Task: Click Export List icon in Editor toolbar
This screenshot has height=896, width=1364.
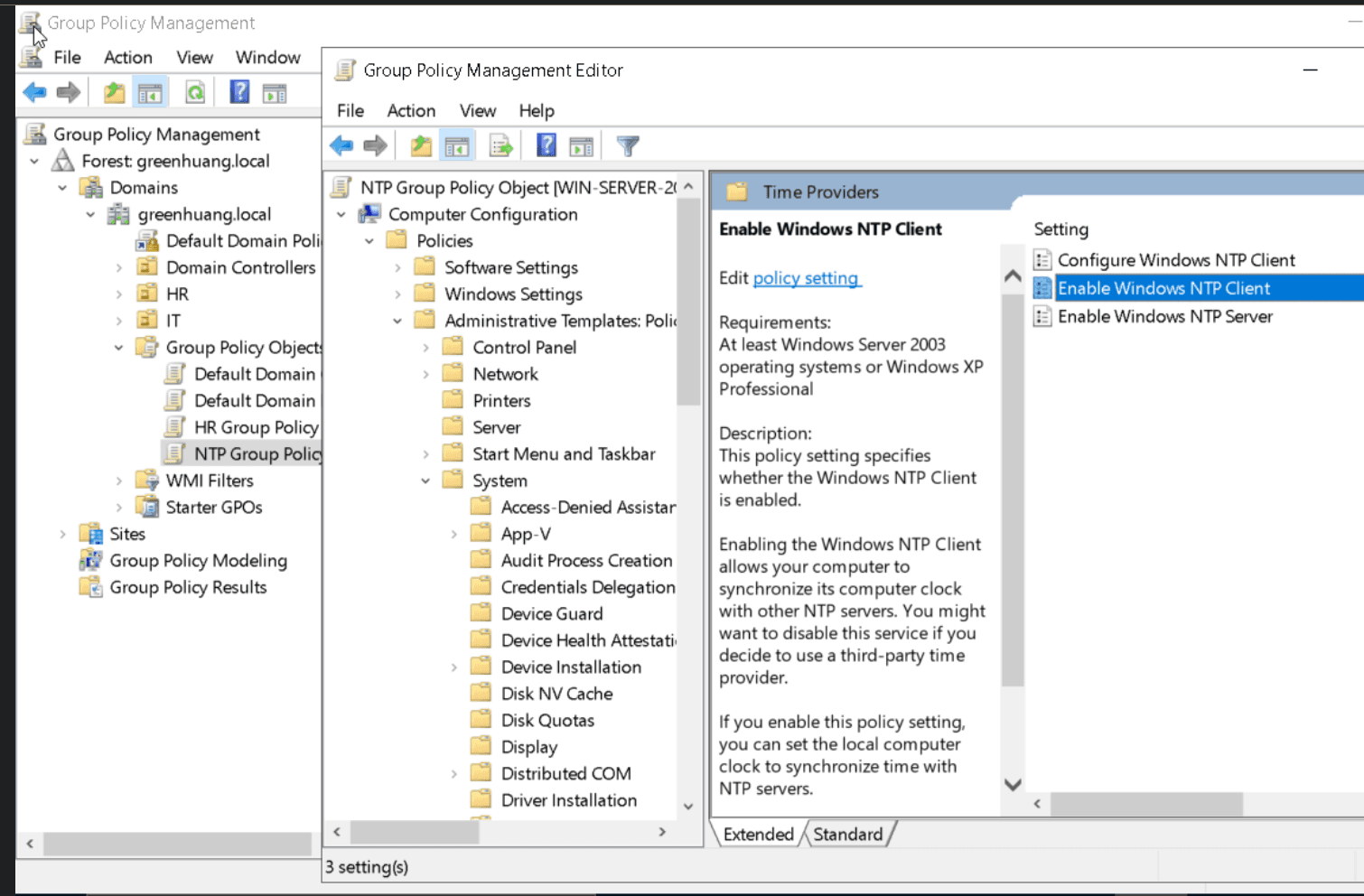Action: tap(501, 145)
